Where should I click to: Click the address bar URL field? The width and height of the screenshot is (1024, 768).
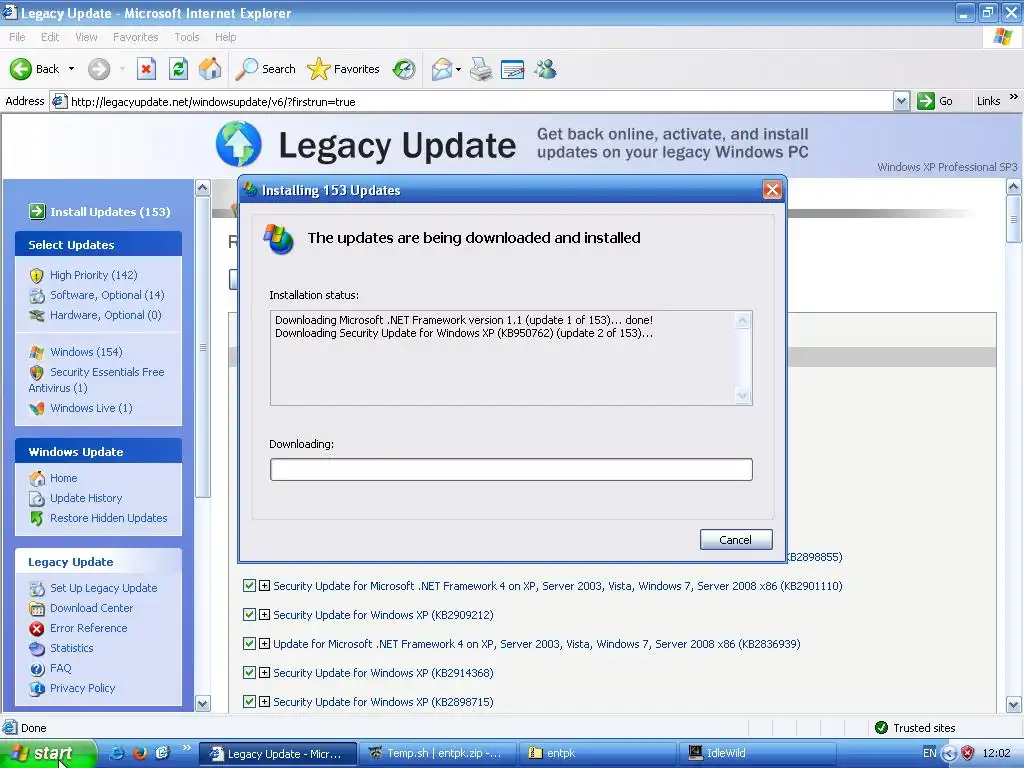(470, 101)
